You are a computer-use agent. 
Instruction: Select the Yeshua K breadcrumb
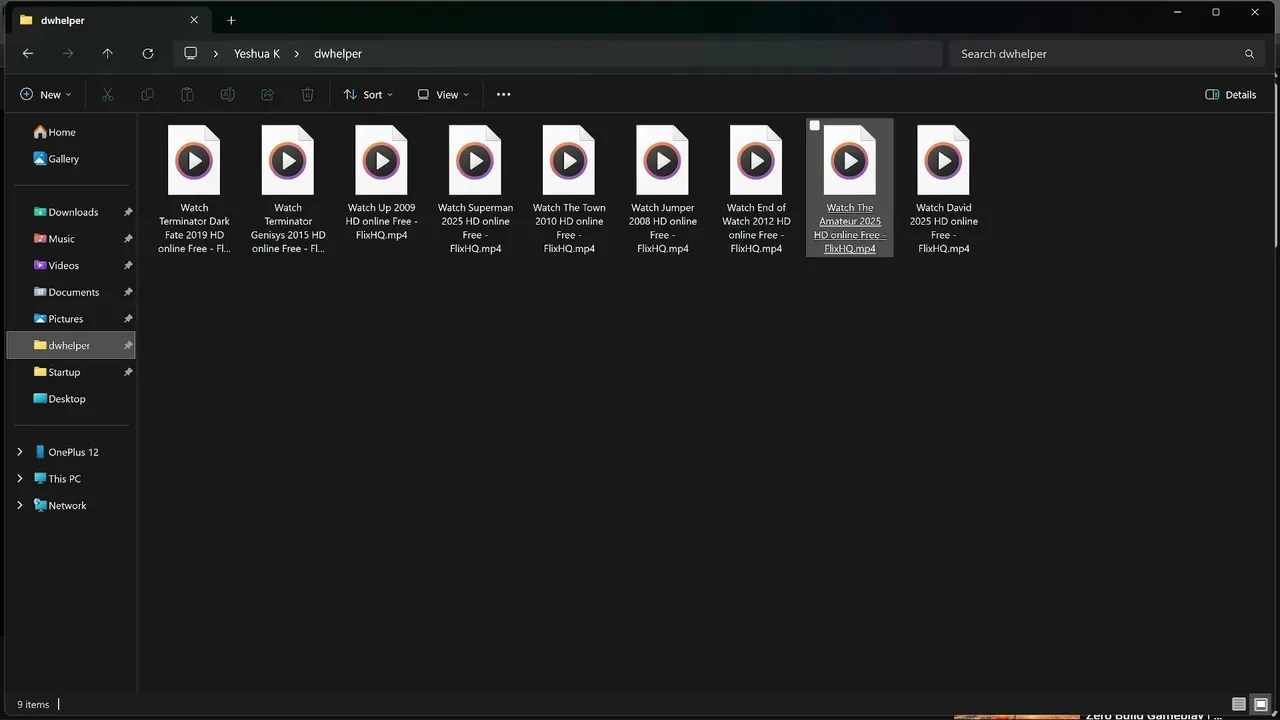257,54
